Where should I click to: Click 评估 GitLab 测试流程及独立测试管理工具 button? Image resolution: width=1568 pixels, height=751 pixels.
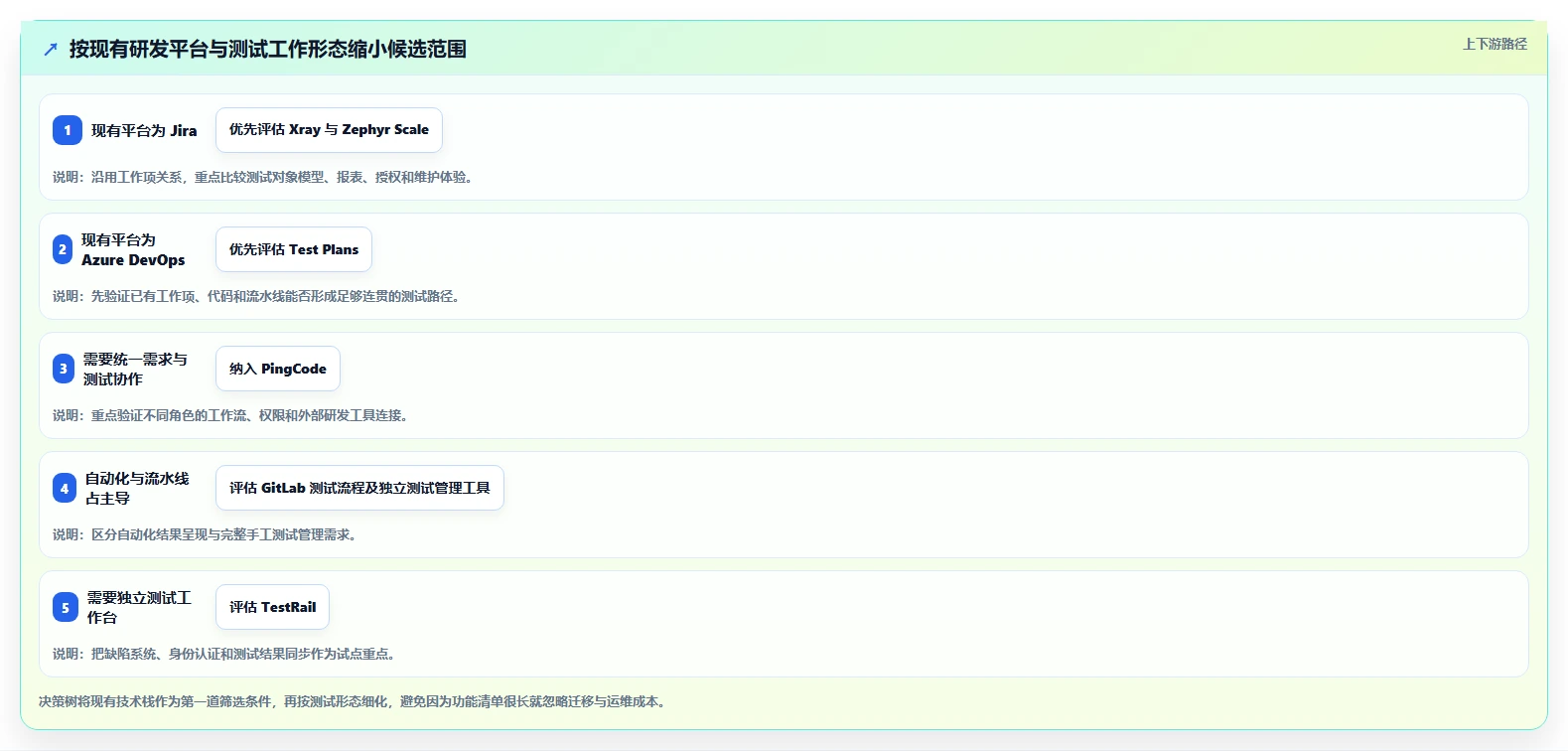click(x=359, y=488)
